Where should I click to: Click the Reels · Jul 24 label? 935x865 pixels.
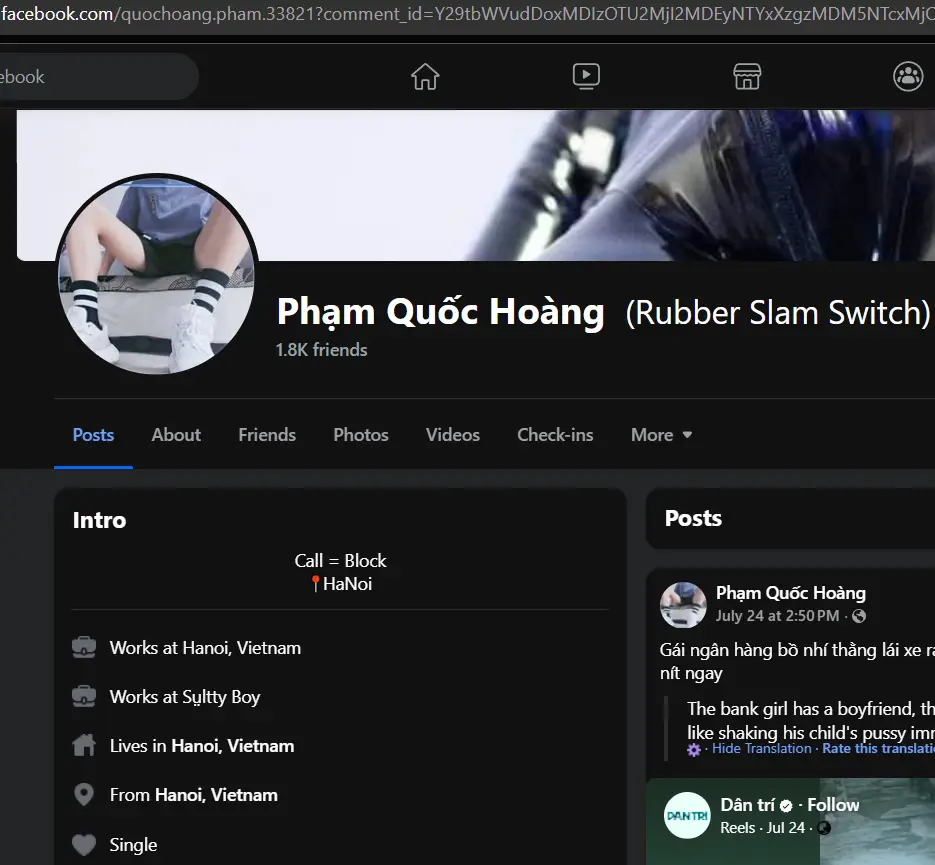pyautogui.click(x=763, y=828)
